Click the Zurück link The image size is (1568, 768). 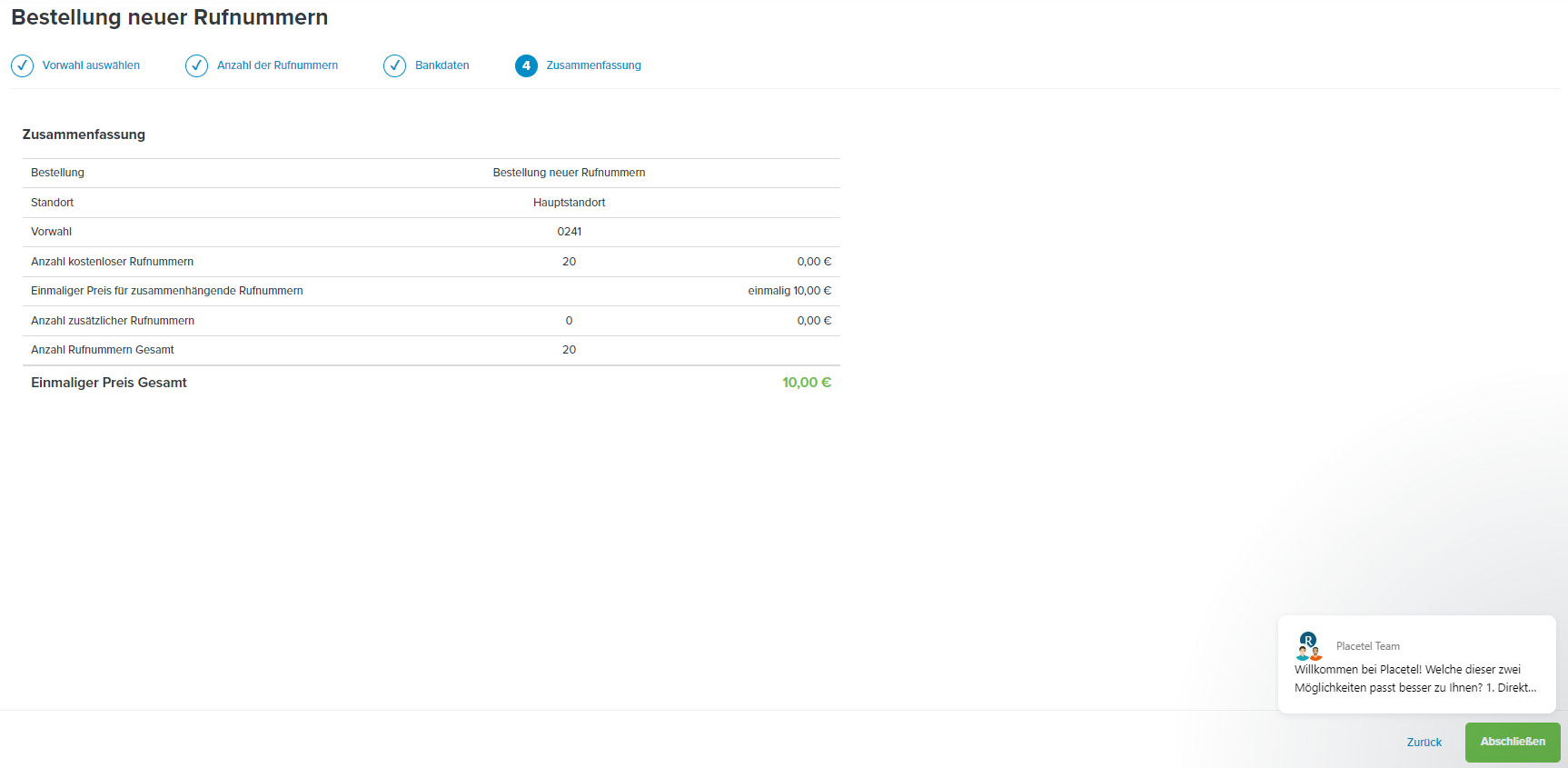point(1424,743)
